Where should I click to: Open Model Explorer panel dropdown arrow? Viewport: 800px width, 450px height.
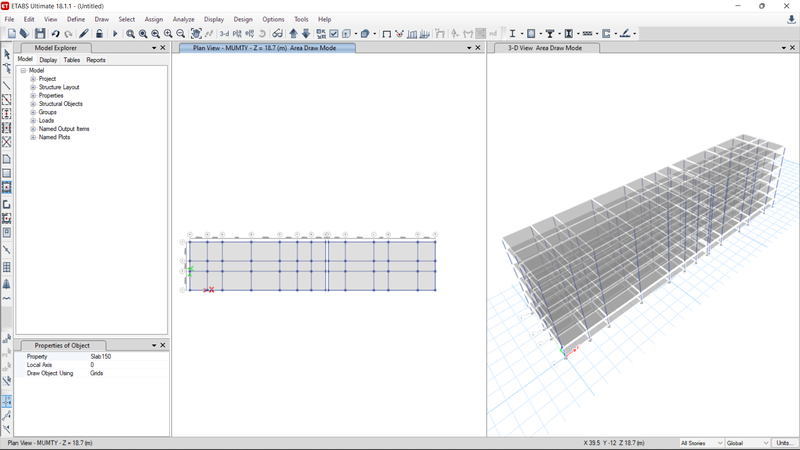(154, 48)
